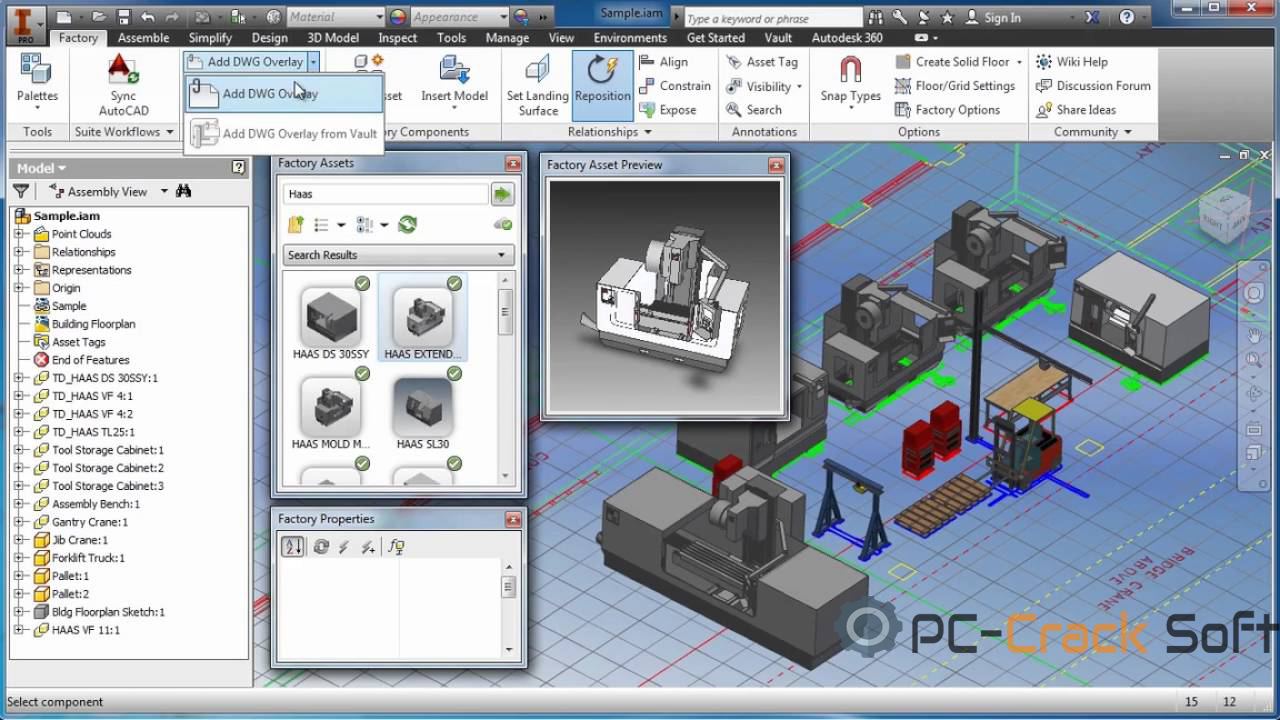Select the HAAS SL30 asset thumbnail
The image size is (1280, 720).
[422, 403]
